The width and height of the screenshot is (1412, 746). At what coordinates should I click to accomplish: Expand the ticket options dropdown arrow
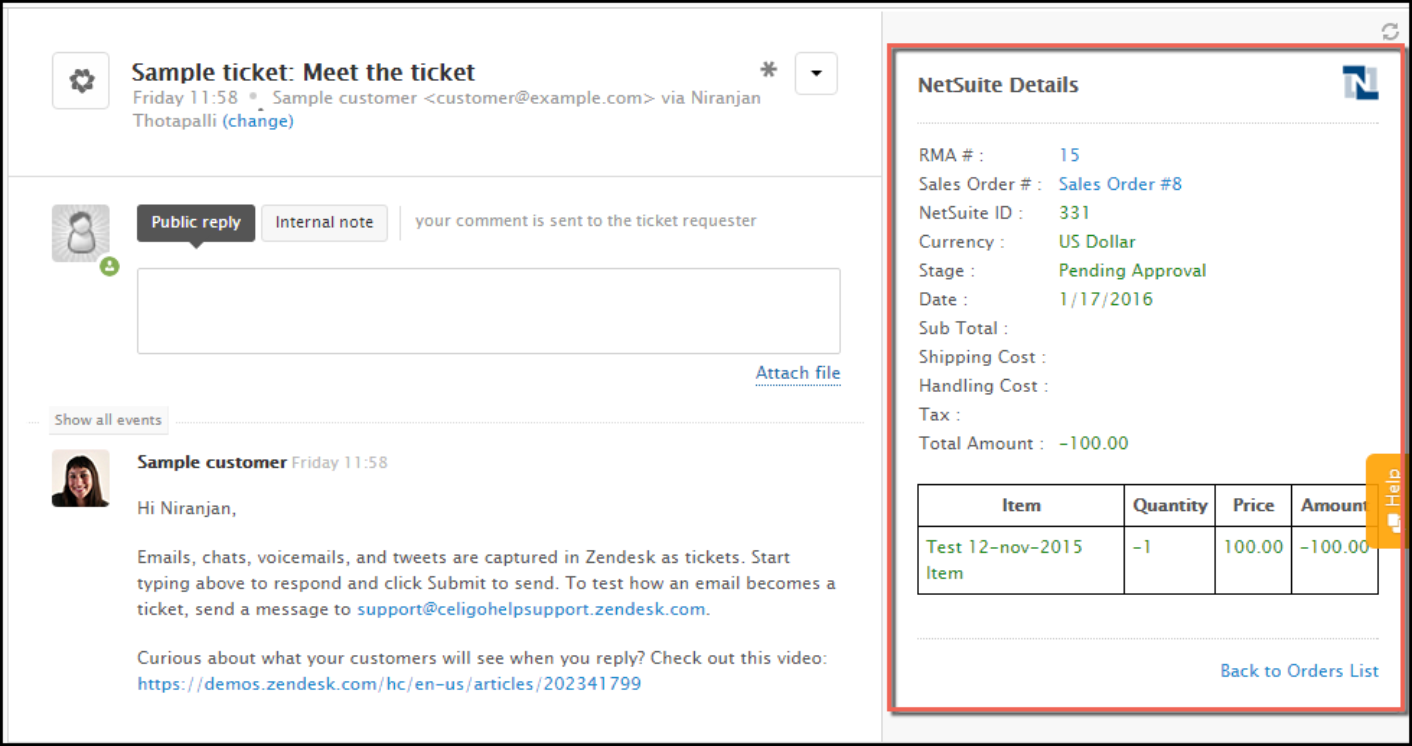(x=816, y=73)
